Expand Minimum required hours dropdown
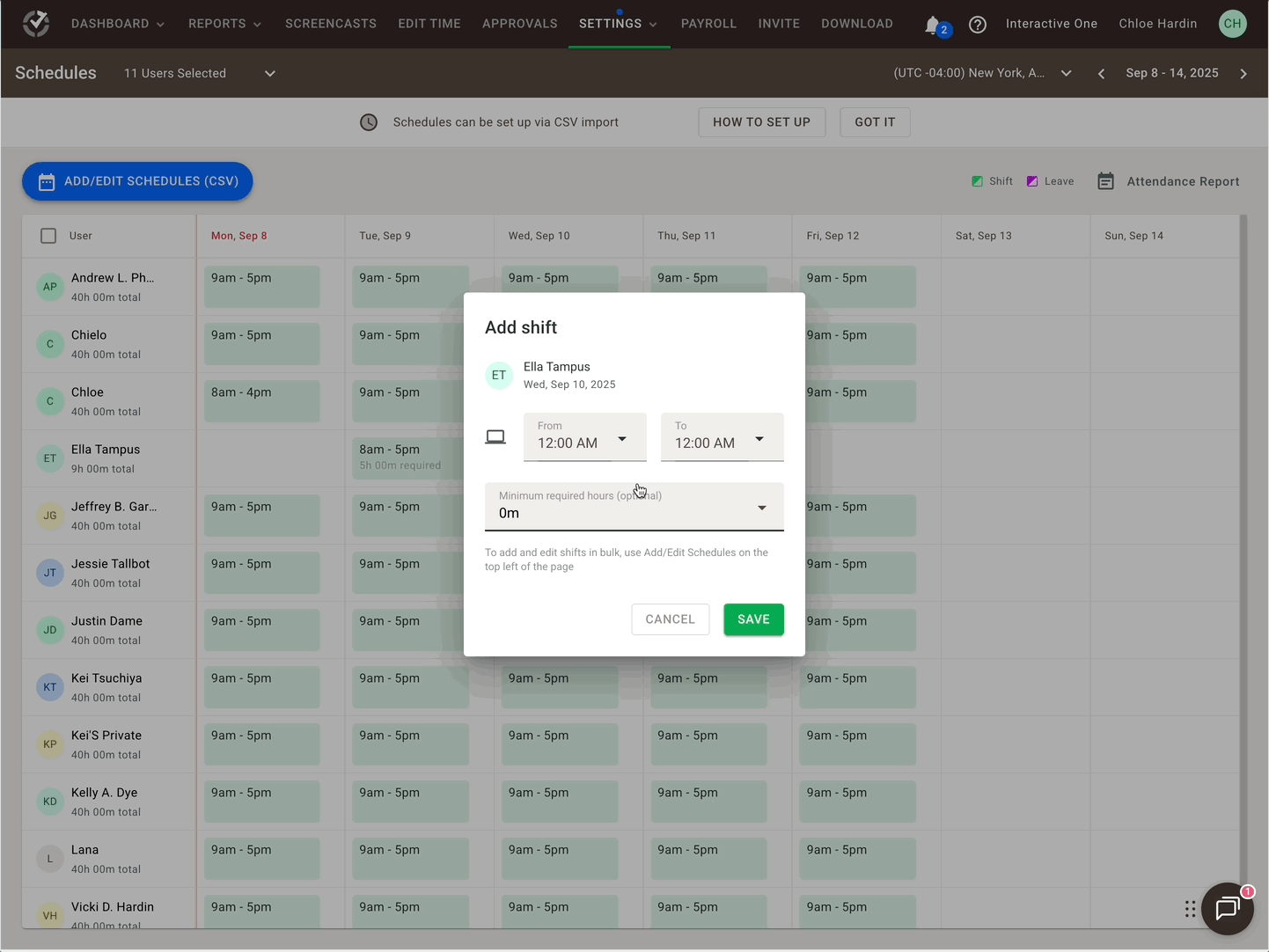The height and width of the screenshot is (952, 1269). pos(634,507)
